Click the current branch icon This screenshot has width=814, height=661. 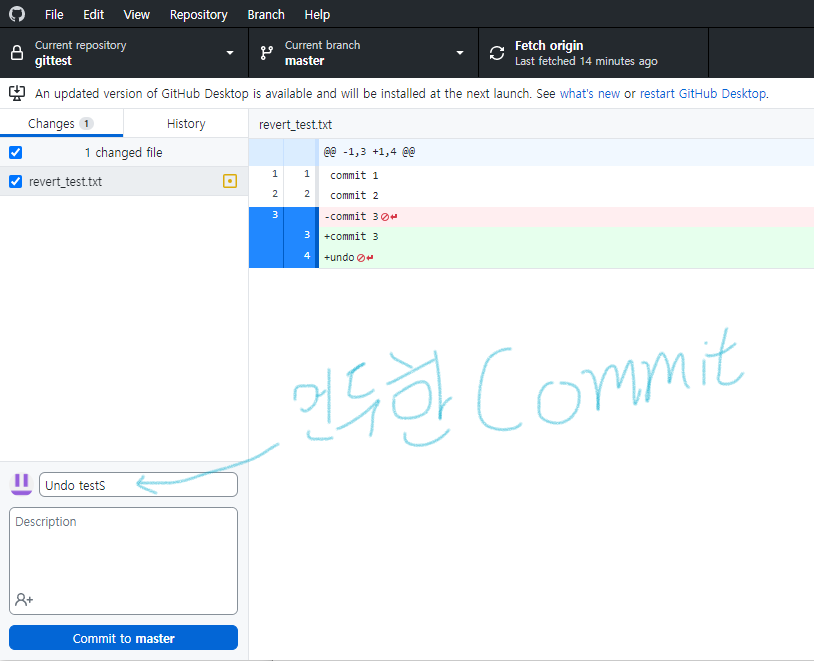pyautogui.click(x=266, y=52)
